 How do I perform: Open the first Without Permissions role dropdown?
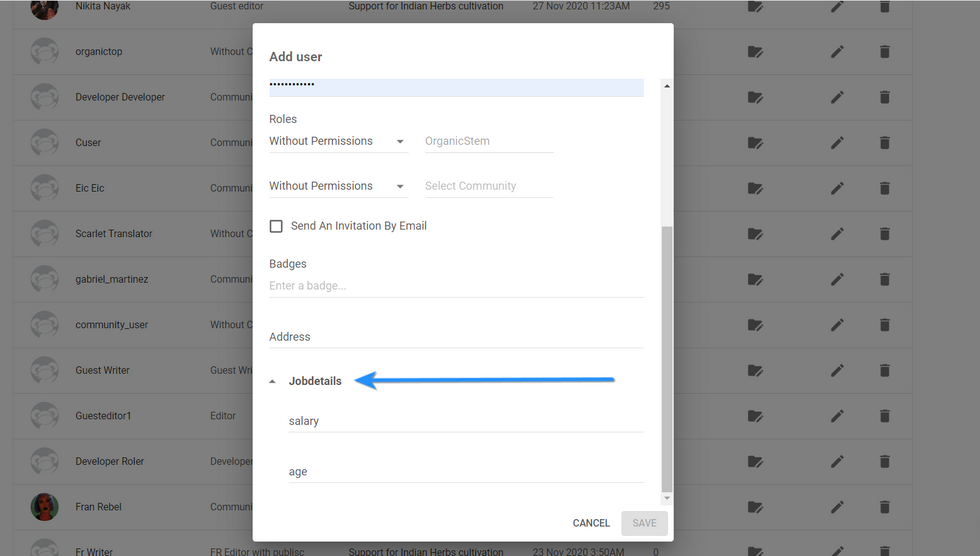click(x=338, y=141)
